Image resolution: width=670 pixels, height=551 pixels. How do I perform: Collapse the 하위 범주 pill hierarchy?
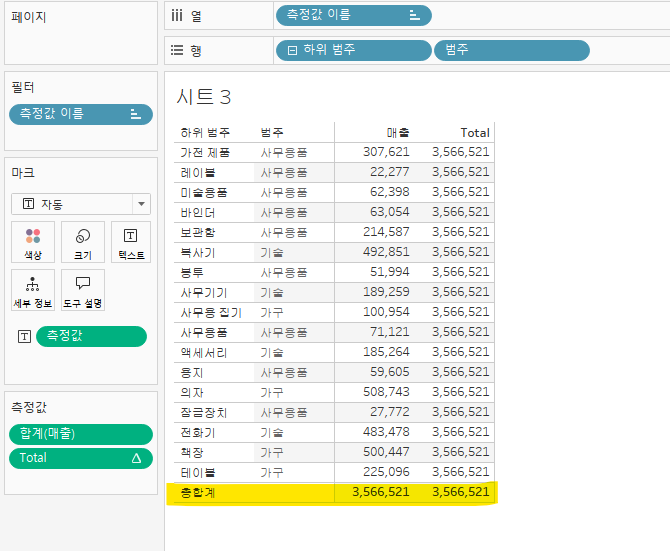[x=292, y=50]
